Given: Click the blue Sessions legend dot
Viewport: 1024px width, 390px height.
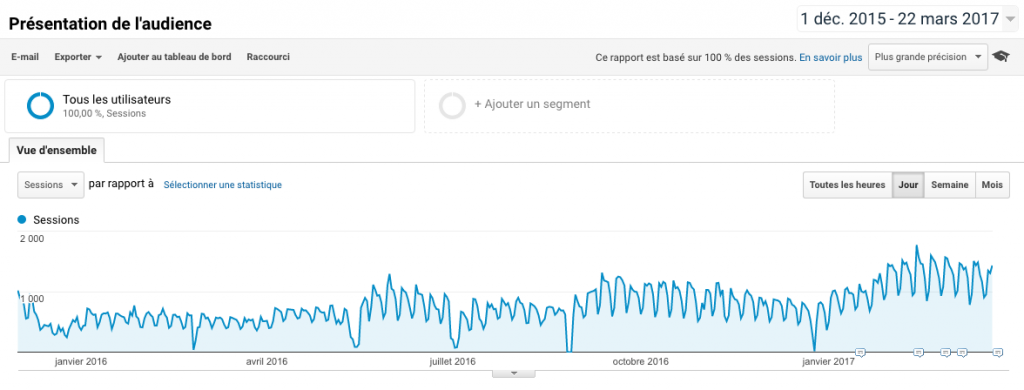Looking at the screenshot, I should click(24, 220).
